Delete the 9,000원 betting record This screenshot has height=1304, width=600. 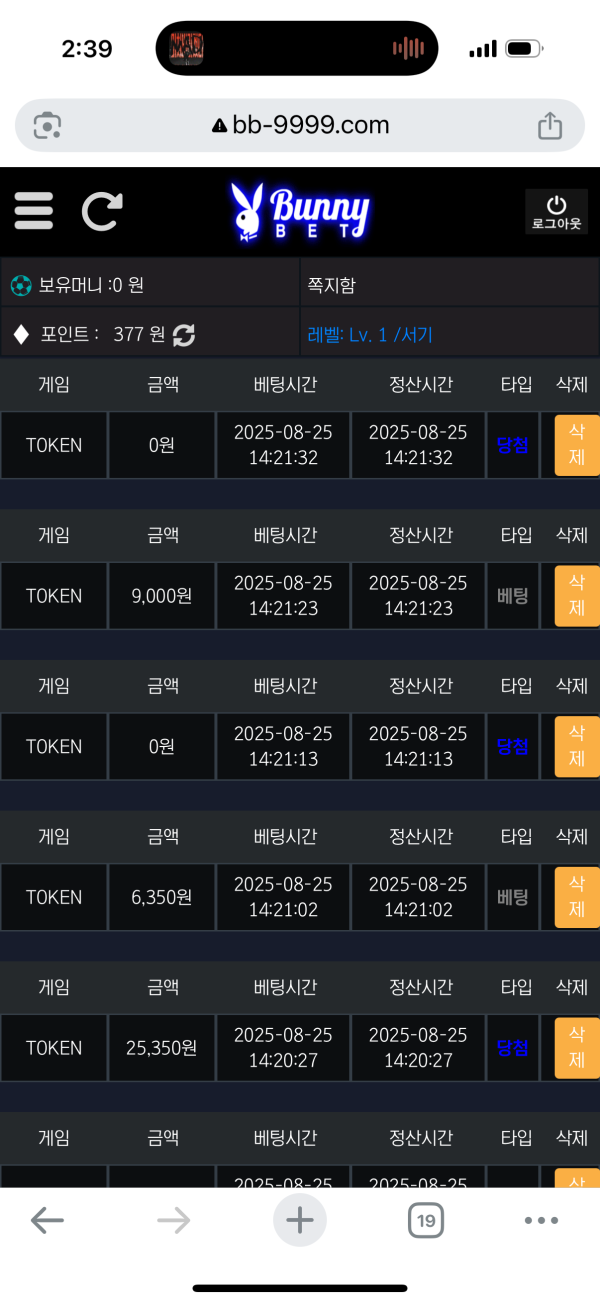coord(577,596)
